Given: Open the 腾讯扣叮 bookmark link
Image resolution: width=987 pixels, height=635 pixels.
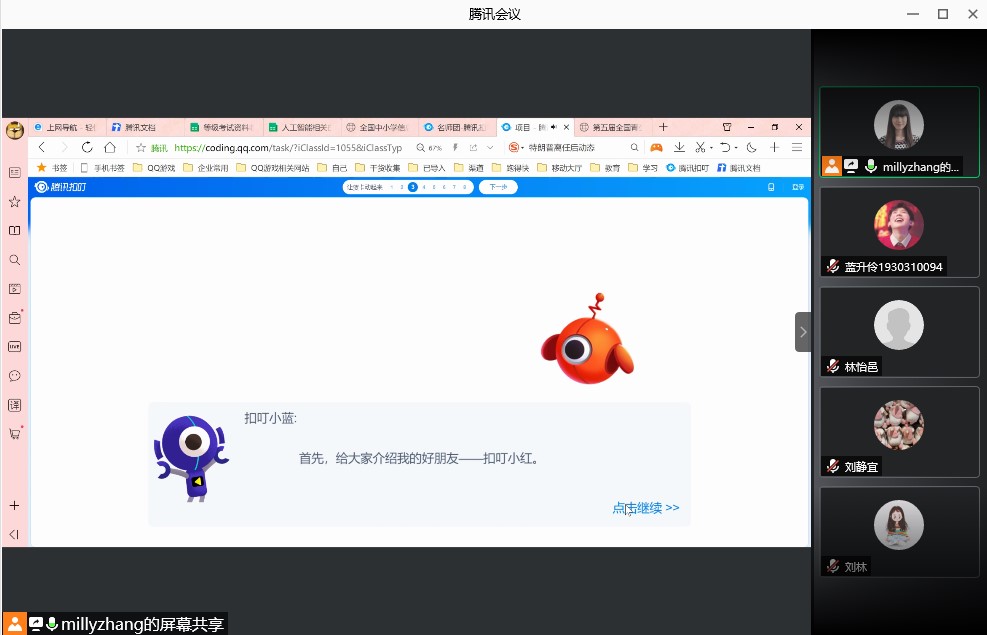Looking at the screenshot, I should pyautogui.click(x=687, y=168).
